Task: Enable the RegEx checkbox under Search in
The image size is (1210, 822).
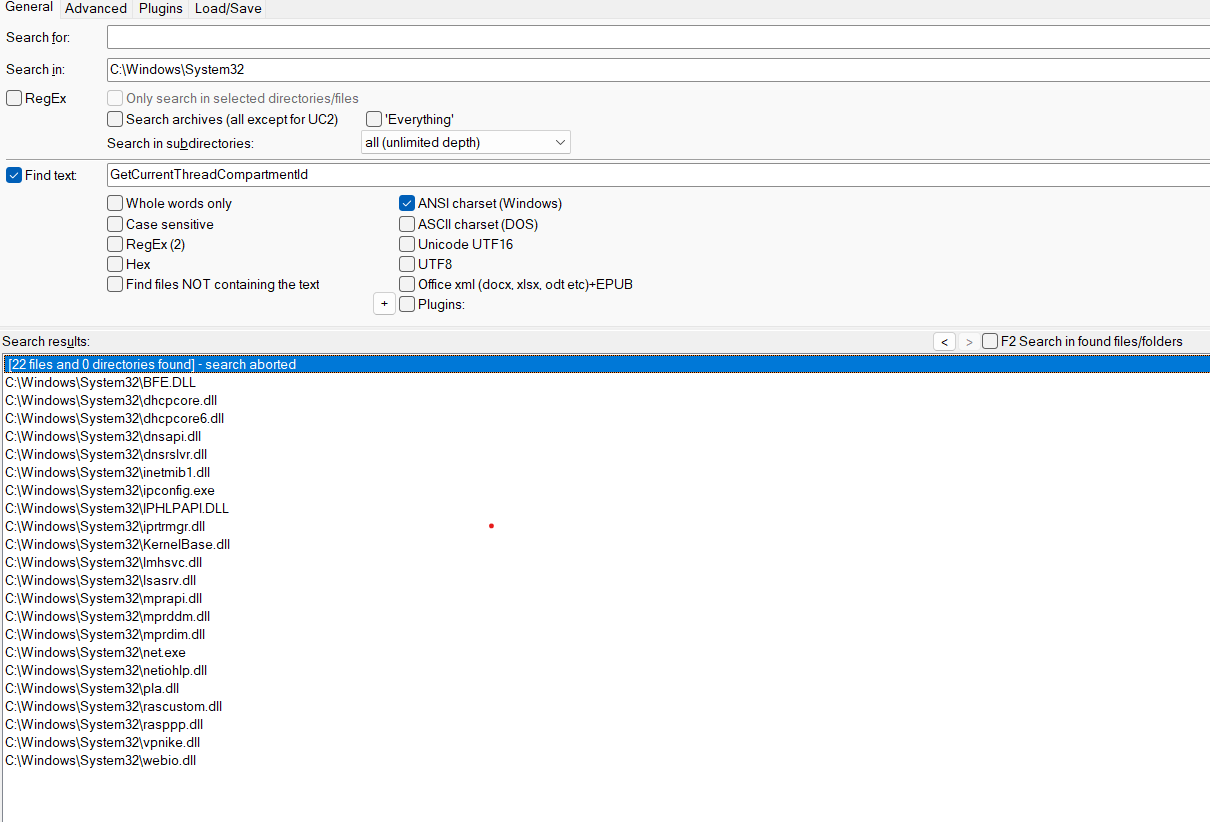Action: click(14, 98)
